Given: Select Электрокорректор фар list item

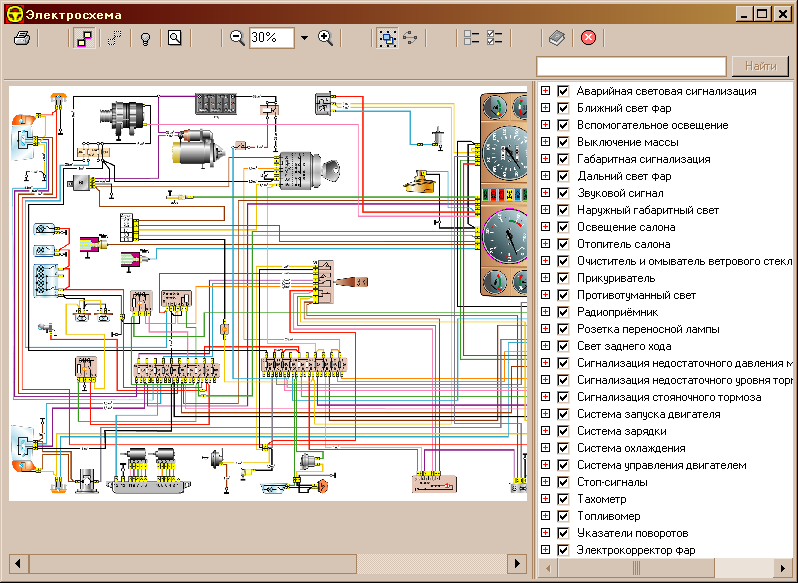Looking at the screenshot, I should click(636, 550).
